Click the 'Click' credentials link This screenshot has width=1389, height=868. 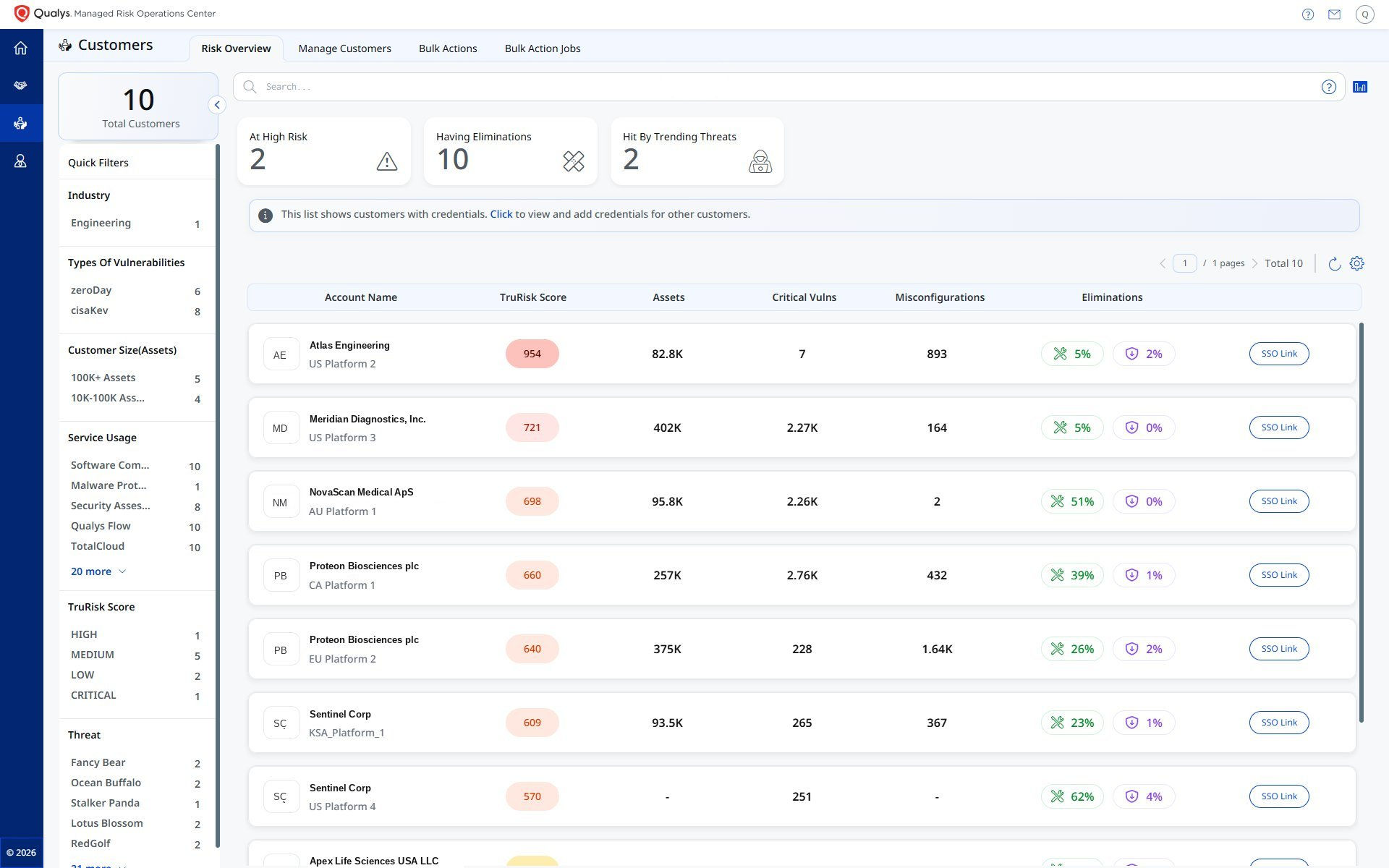coord(501,215)
